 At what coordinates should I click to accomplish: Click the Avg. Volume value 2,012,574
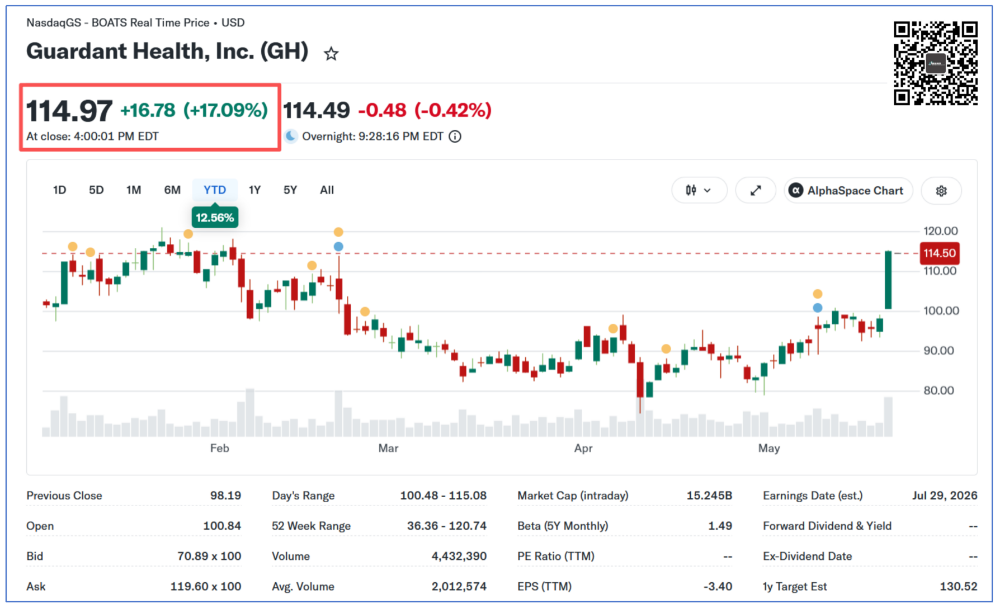[459, 586]
